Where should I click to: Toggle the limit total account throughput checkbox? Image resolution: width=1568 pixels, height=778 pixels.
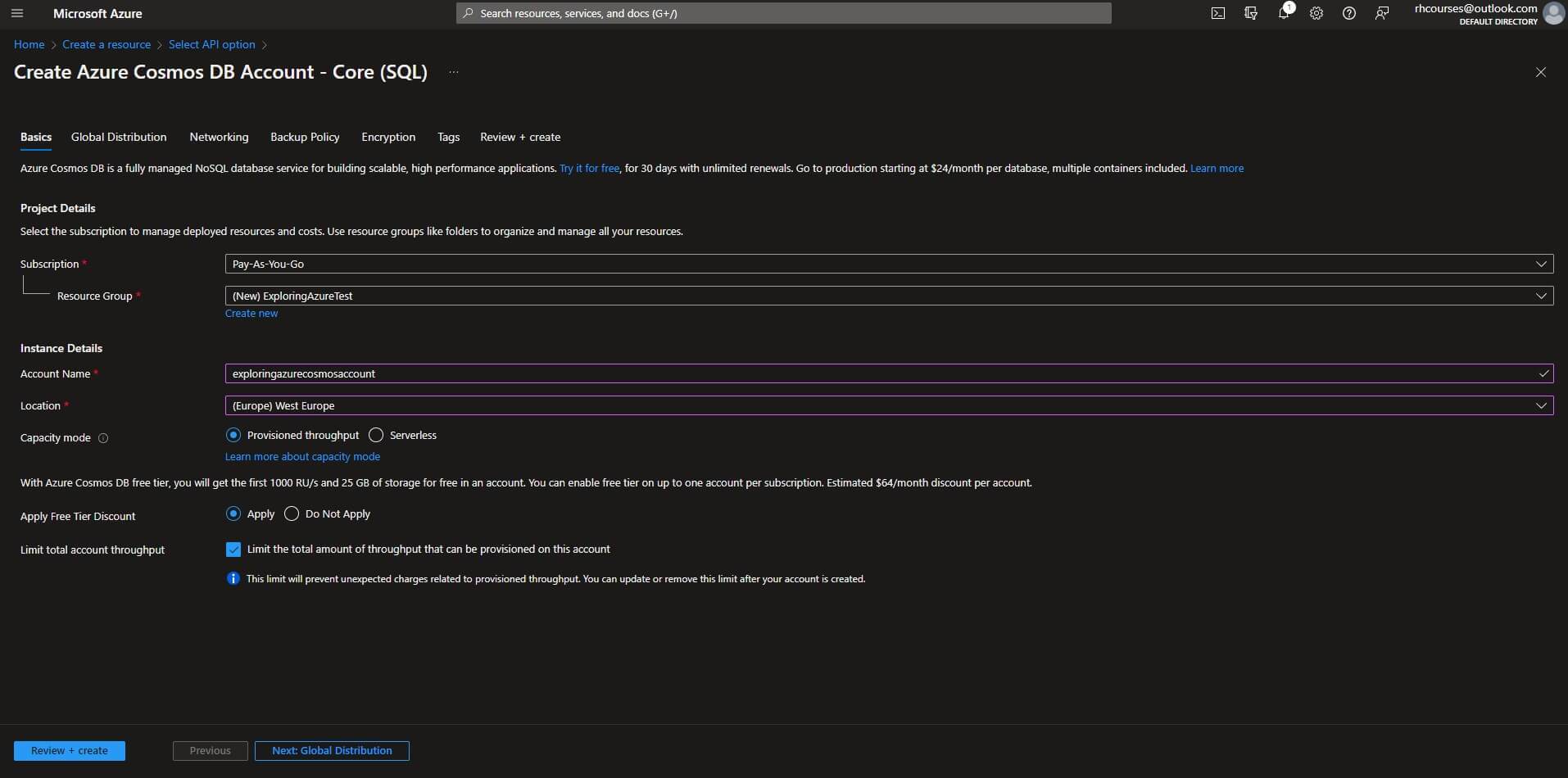(x=233, y=550)
